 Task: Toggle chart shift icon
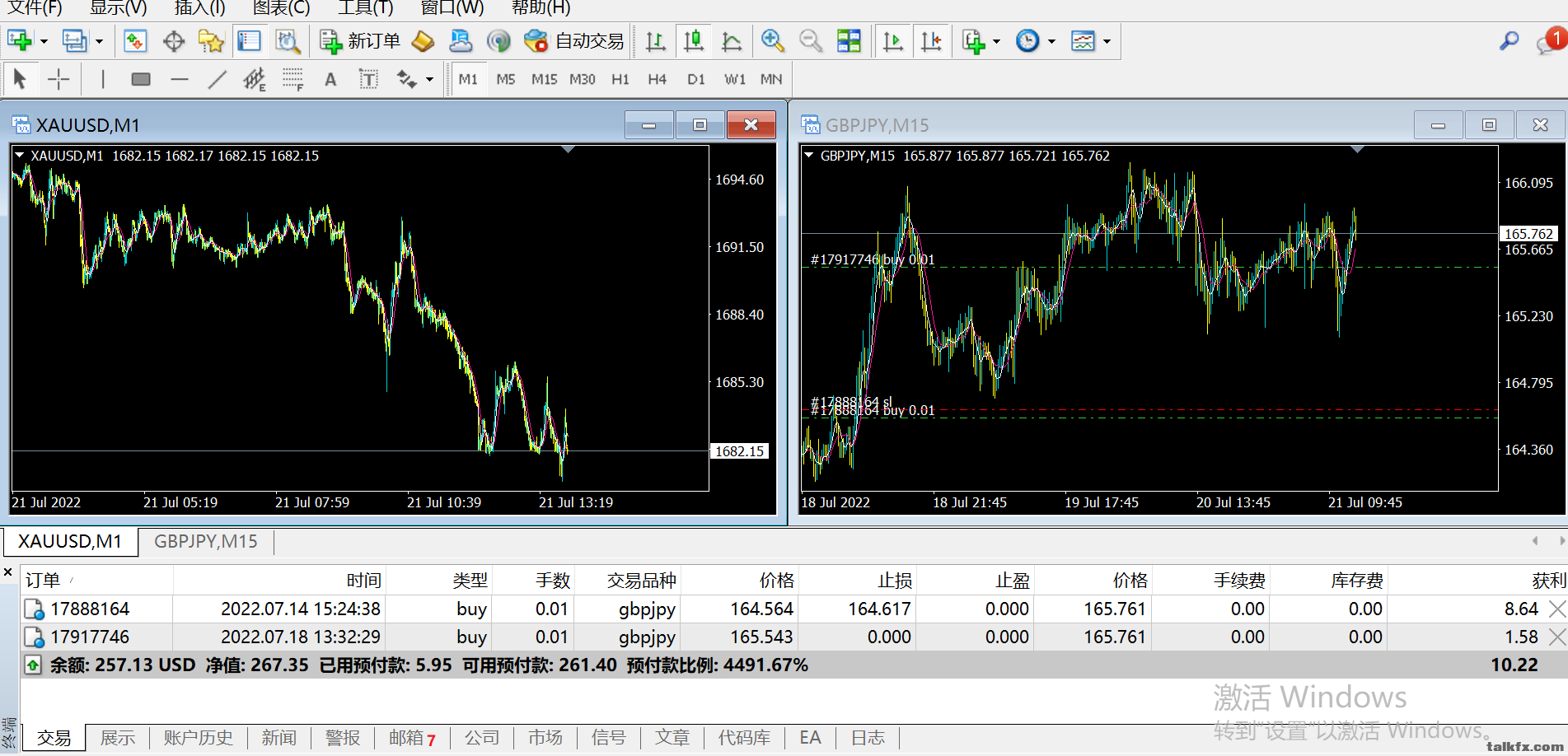(x=931, y=40)
